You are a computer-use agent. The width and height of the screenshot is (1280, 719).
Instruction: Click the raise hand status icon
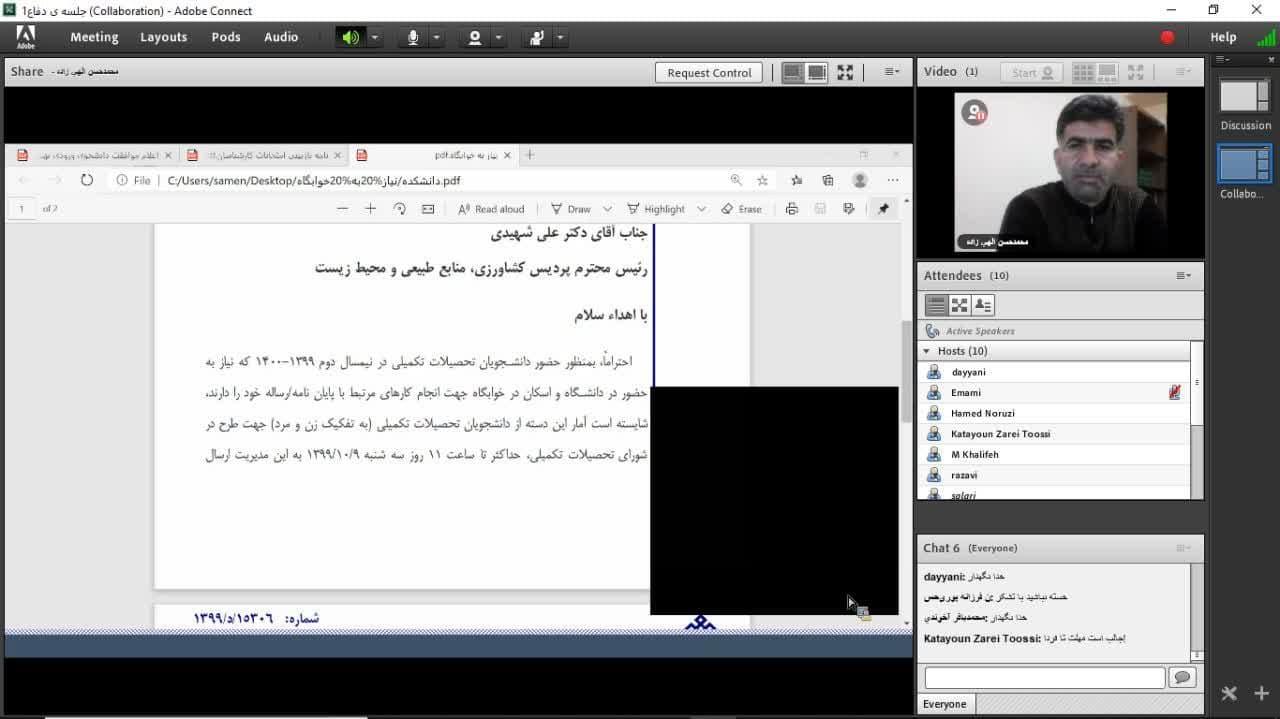tap(537, 38)
